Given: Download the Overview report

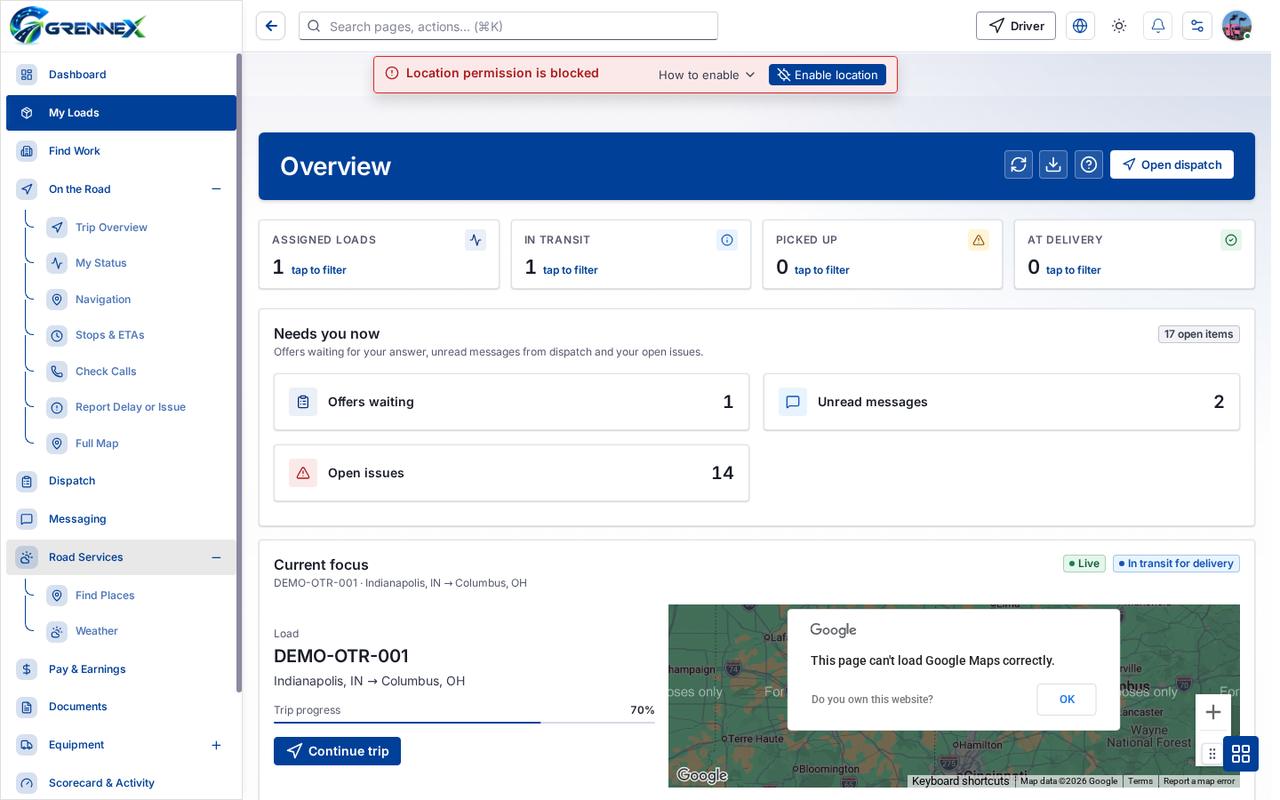Looking at the screenshot, I should coord(1053,165).
